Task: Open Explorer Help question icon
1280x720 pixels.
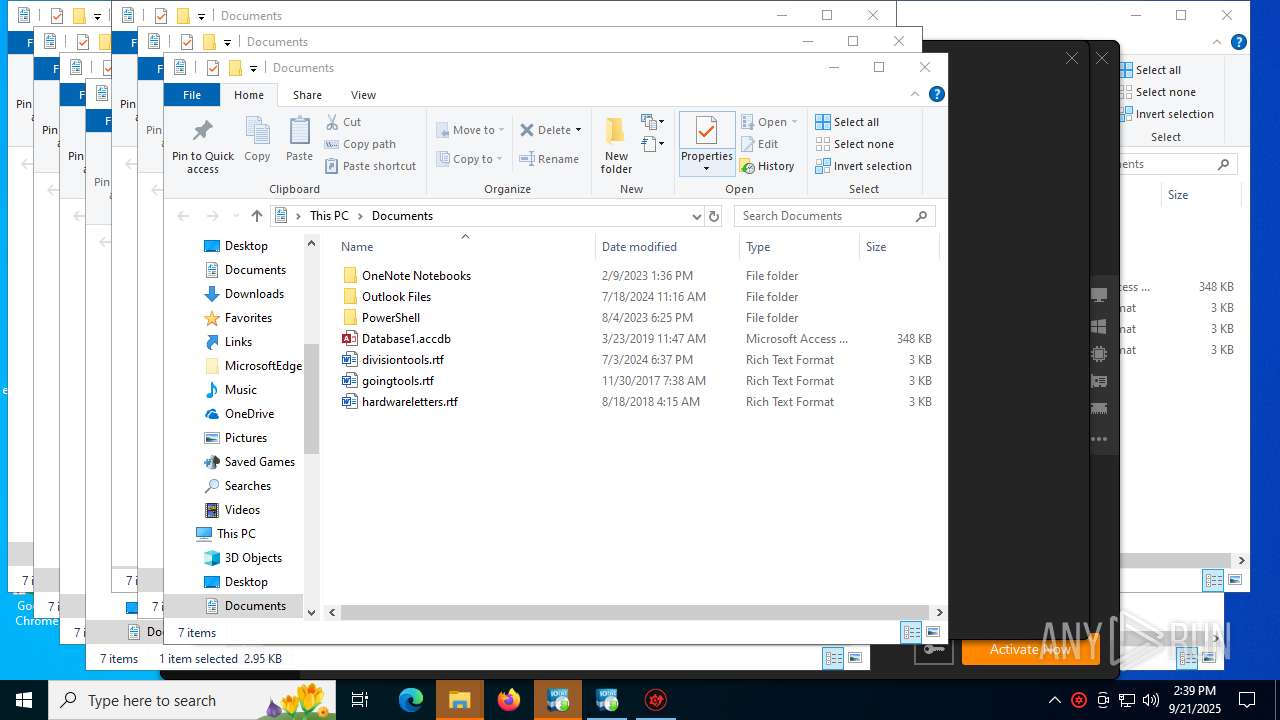Action: [937, 95]
